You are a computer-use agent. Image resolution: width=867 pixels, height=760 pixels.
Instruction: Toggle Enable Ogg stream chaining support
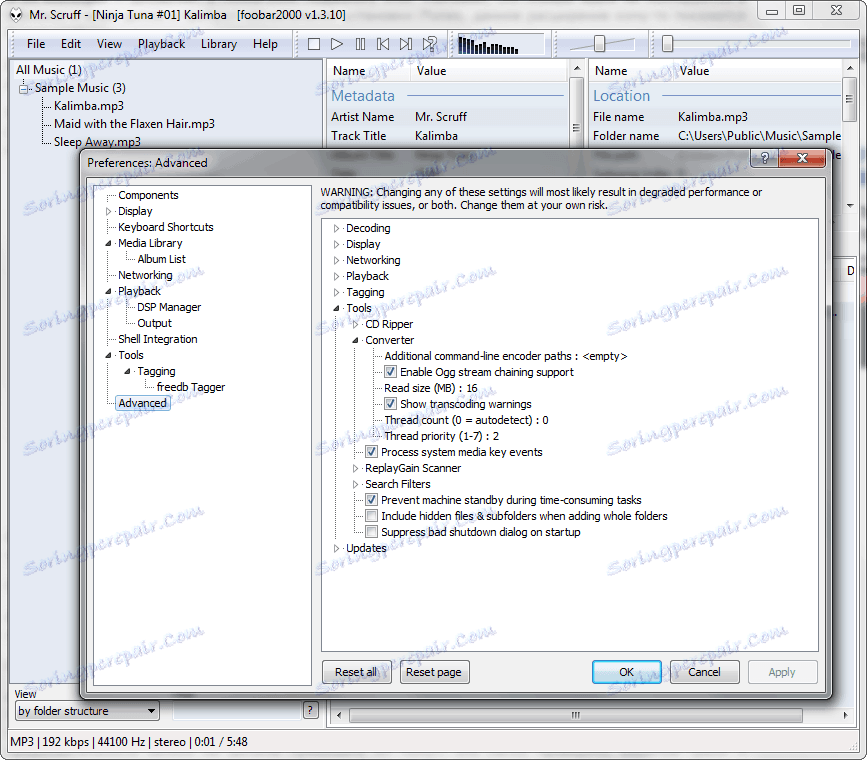390,372
